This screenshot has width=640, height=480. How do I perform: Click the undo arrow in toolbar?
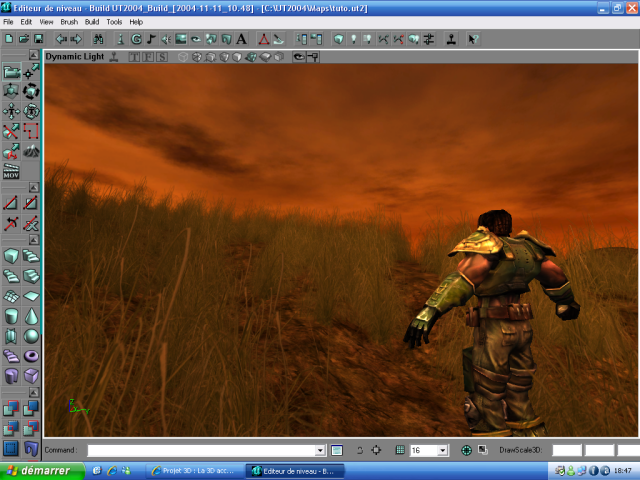61,39
